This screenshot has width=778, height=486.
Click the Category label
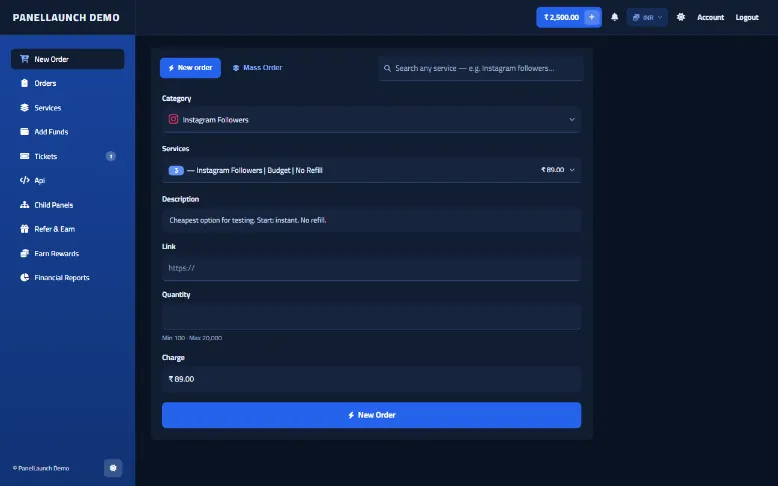(x=176, y=98)
